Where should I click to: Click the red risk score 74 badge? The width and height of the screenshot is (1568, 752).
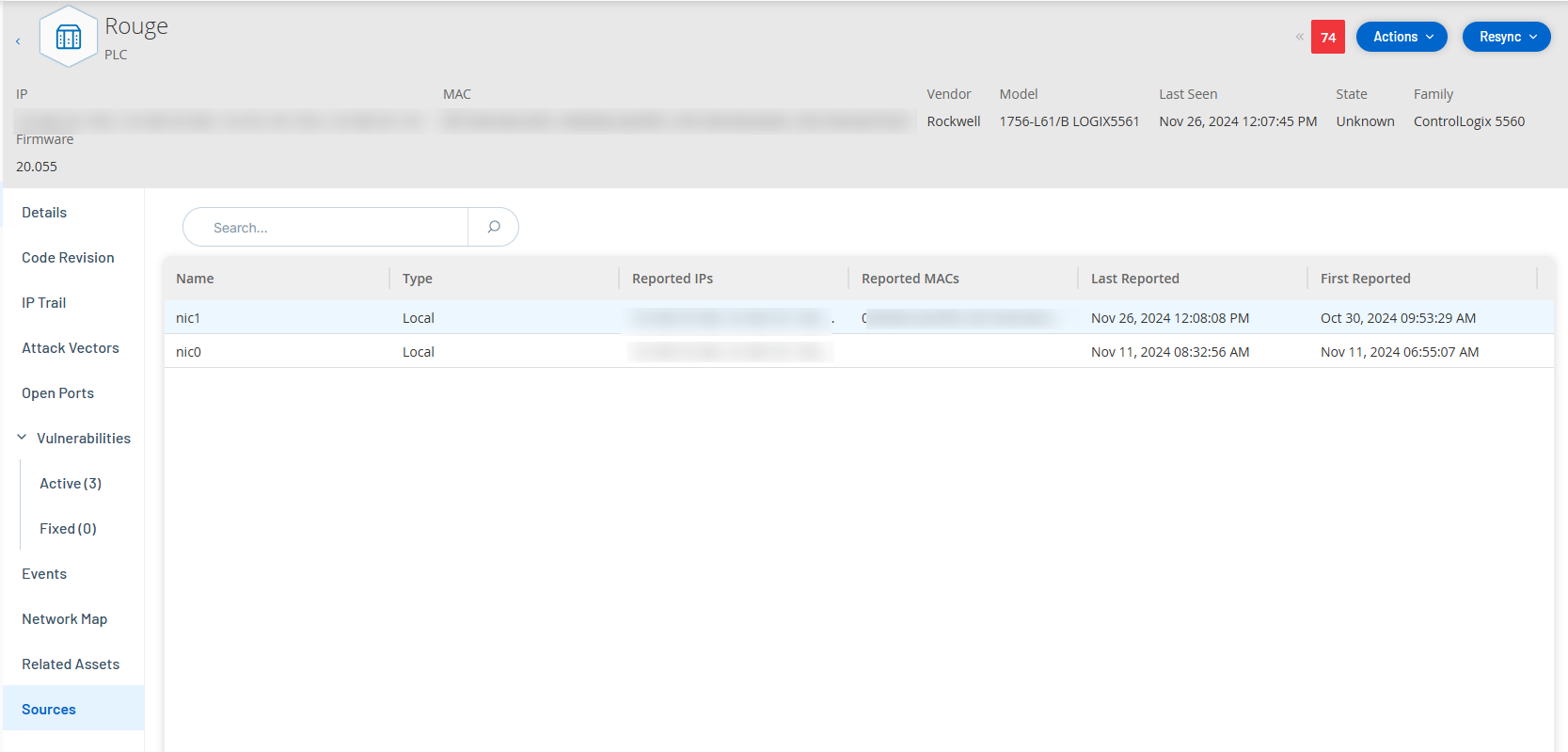(x=1327, y=37)
